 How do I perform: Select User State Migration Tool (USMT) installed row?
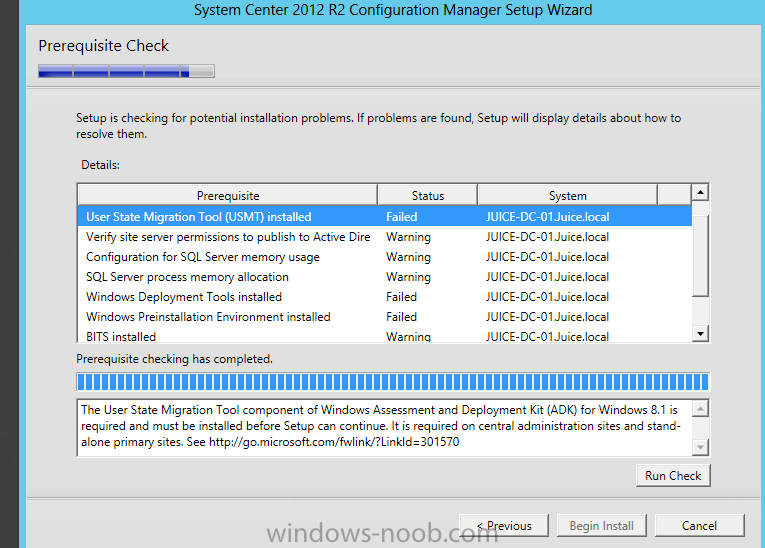pos(384,217)
